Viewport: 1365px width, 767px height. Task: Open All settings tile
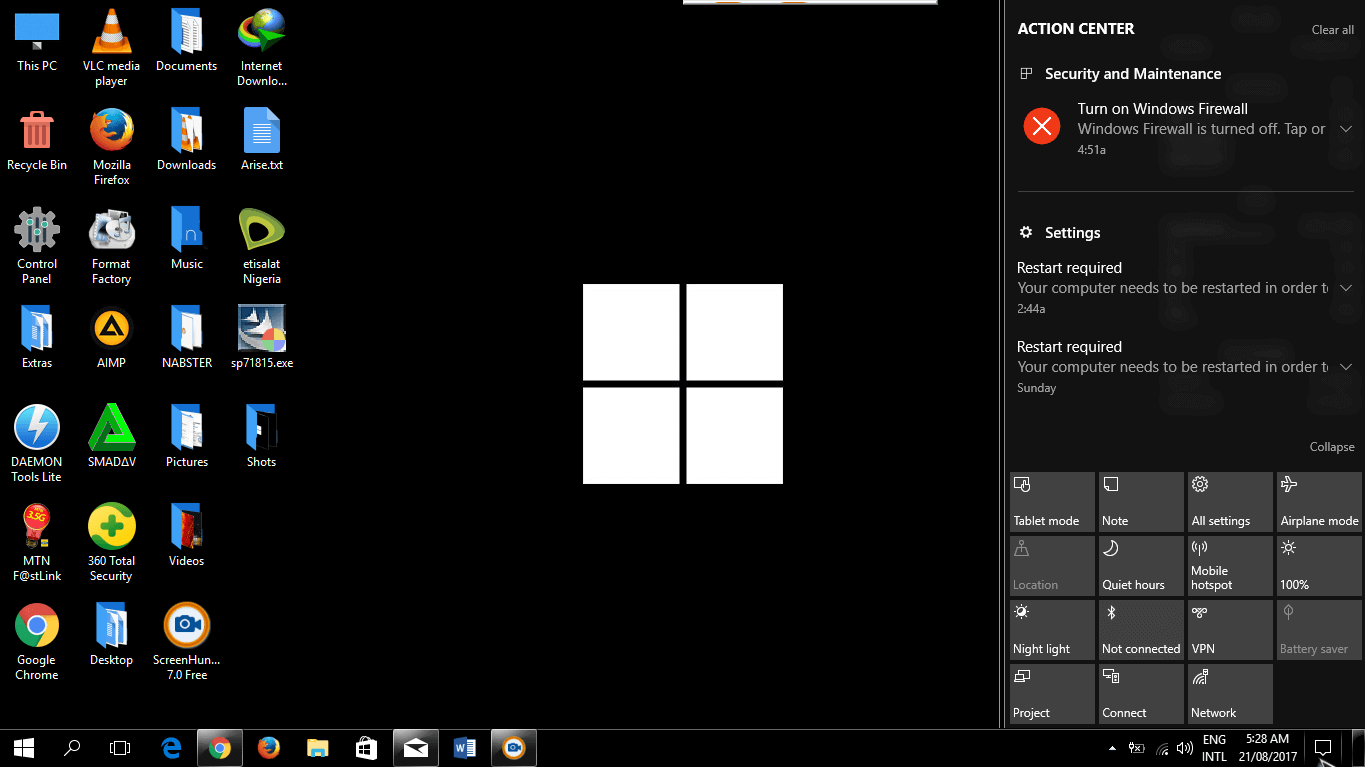point(1230,502)
